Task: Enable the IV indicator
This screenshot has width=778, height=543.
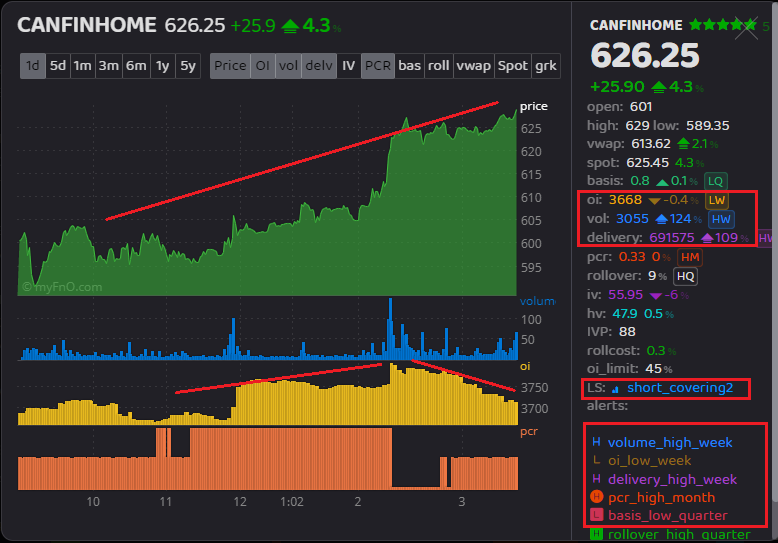Action: (x=349, y=66)
